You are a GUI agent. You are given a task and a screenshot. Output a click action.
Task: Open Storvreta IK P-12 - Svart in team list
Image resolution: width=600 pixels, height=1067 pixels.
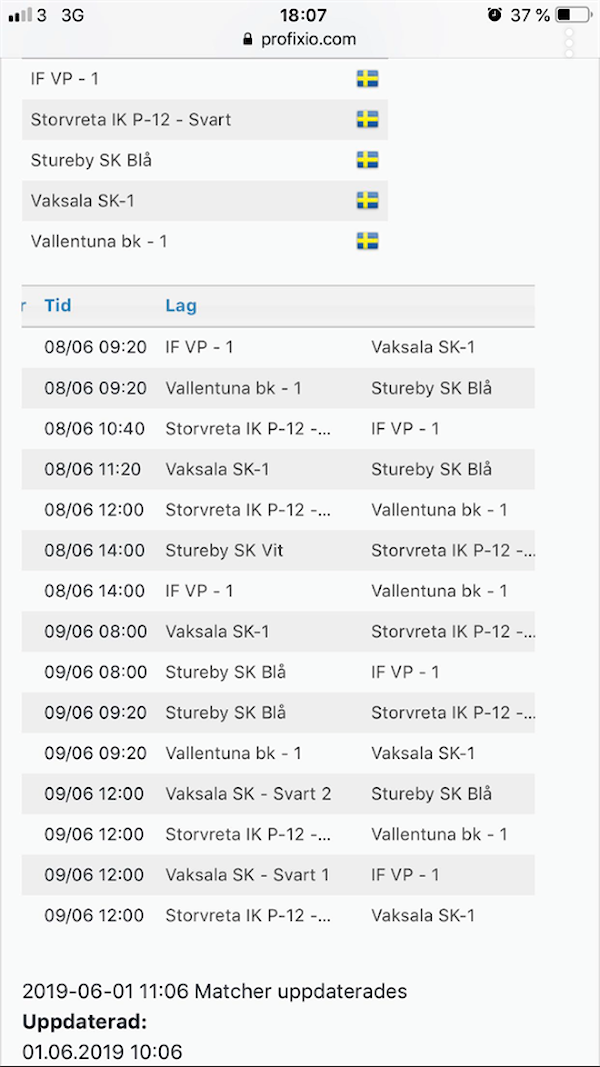[131, 120]
